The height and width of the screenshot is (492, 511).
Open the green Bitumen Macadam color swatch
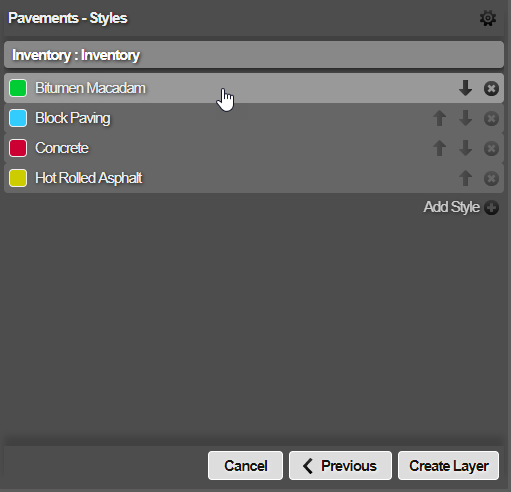(18, 88)
